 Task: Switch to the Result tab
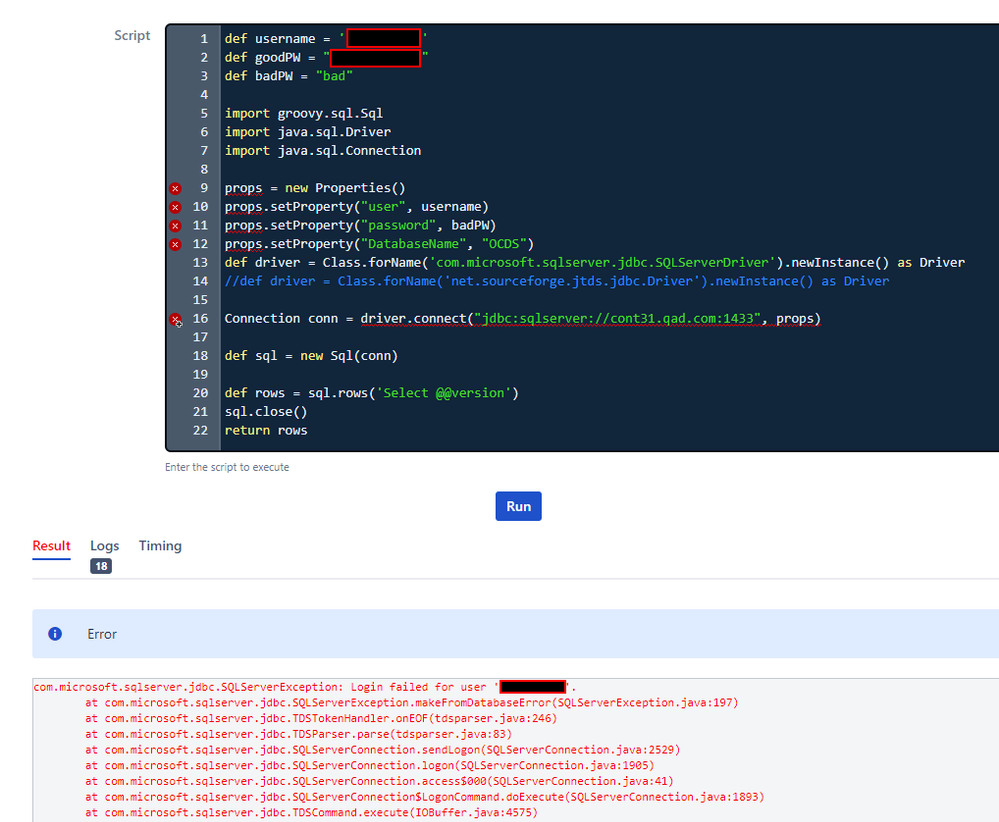click(x=51, y=546)
